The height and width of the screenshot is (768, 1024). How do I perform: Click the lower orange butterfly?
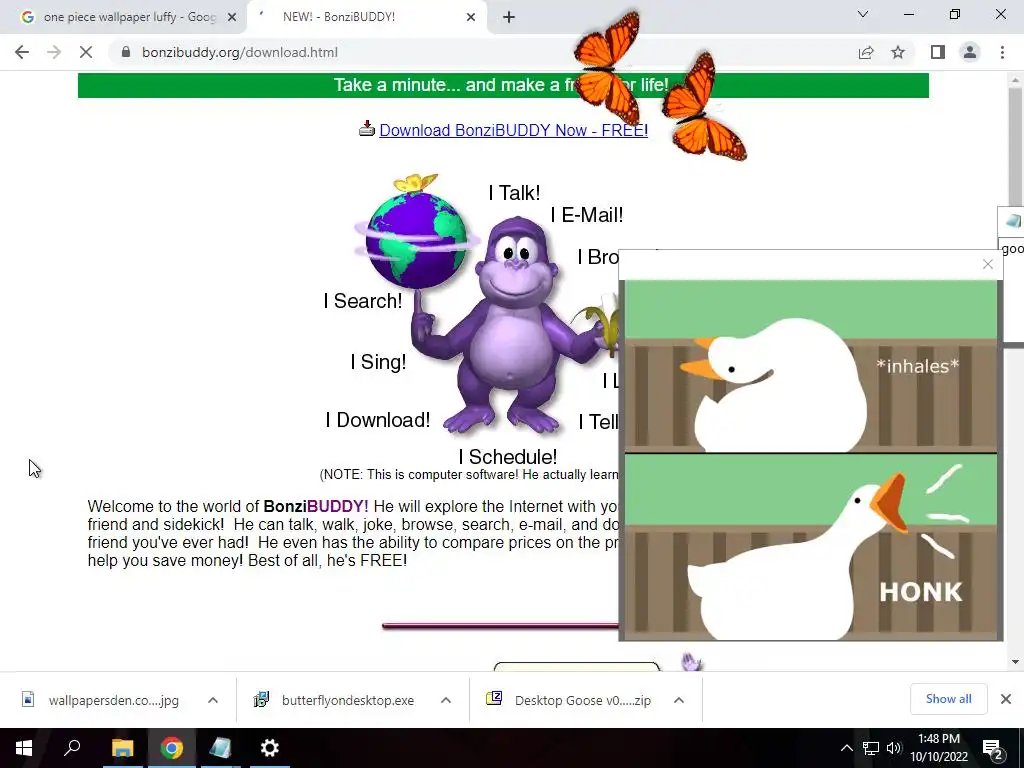703,108
